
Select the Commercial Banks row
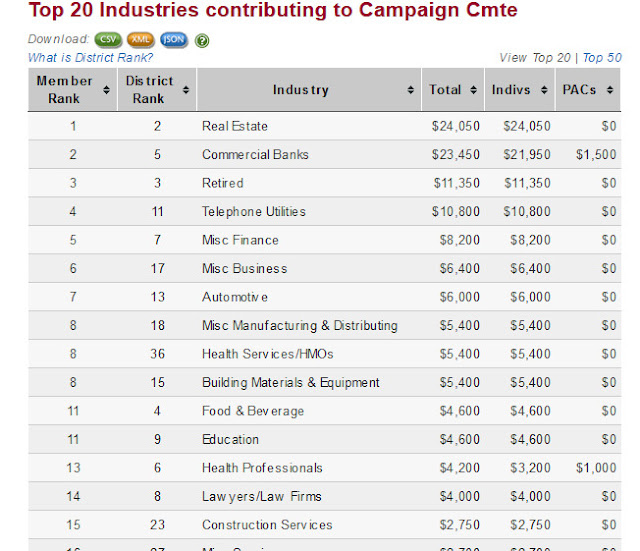(x=255, y=155)
